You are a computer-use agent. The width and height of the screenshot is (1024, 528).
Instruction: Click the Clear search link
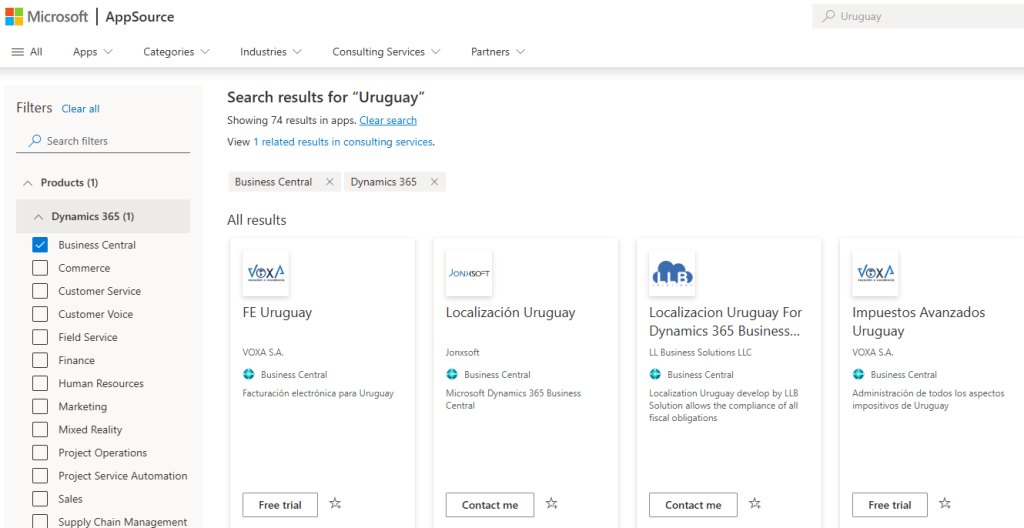tap(388, 120)
